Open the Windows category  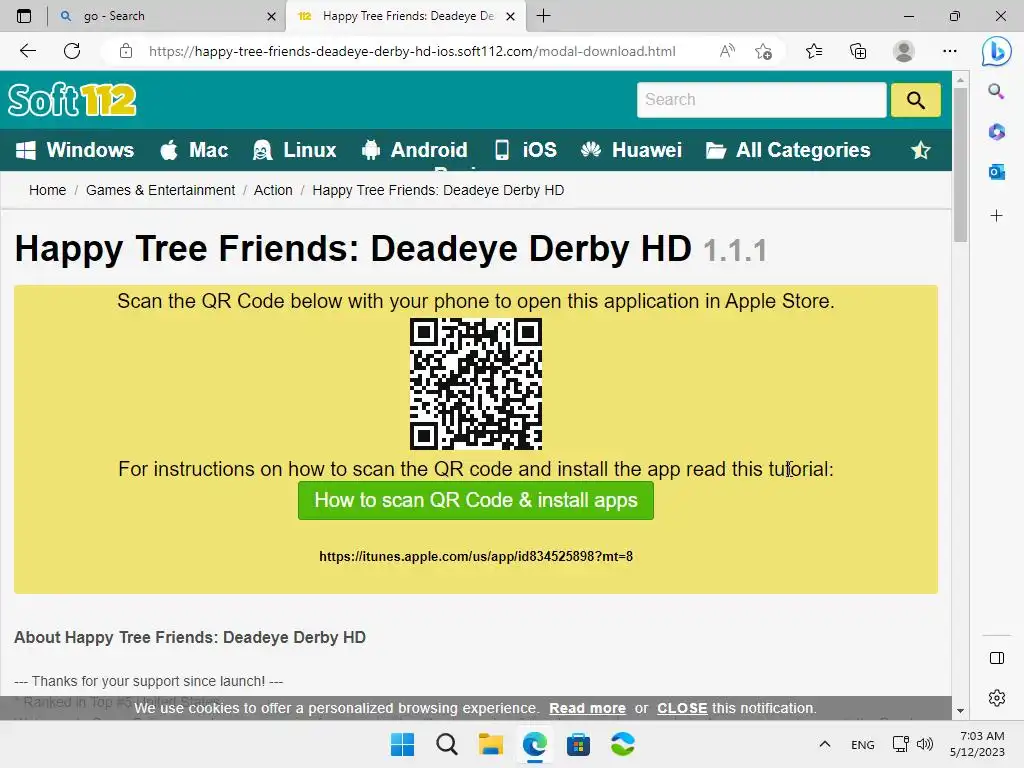(74, 150)
